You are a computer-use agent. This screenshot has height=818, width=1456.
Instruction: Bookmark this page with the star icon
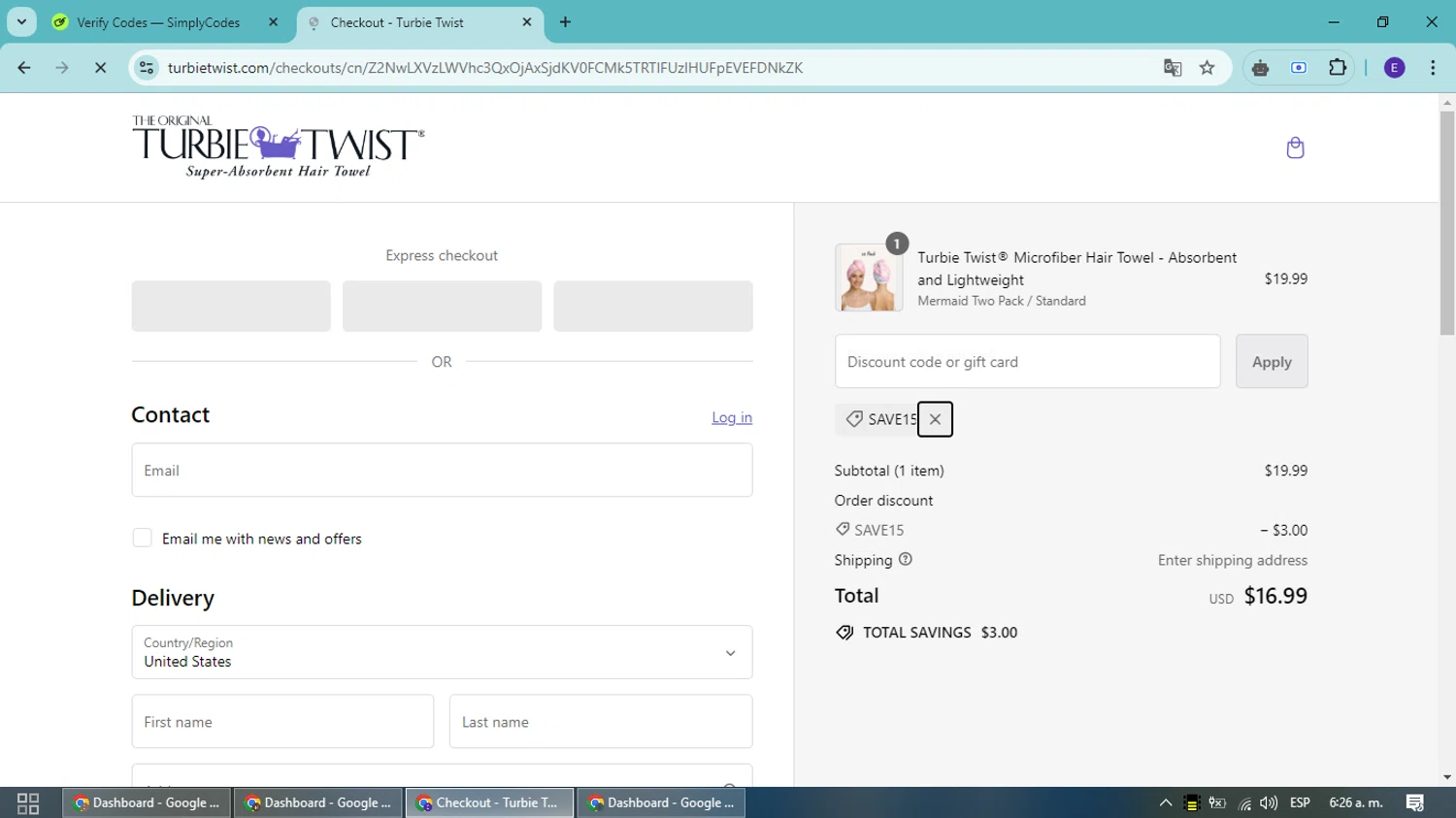coord(1207,68)
